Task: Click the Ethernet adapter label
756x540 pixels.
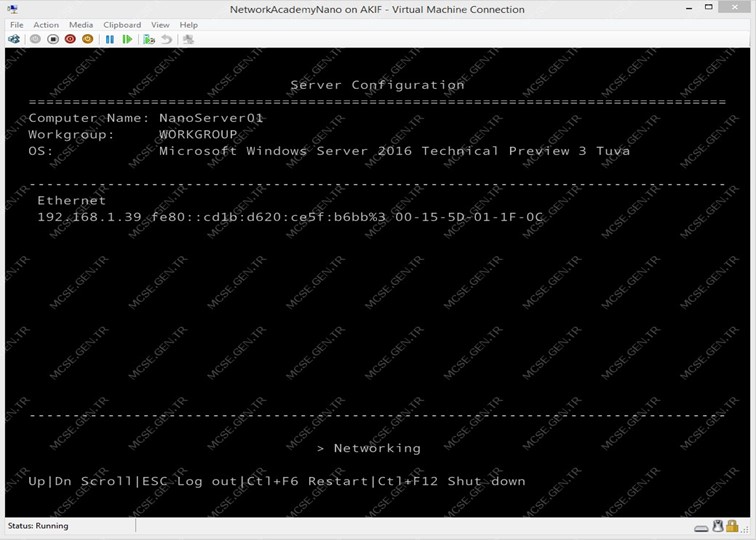Action: click(x=71, y=200)
